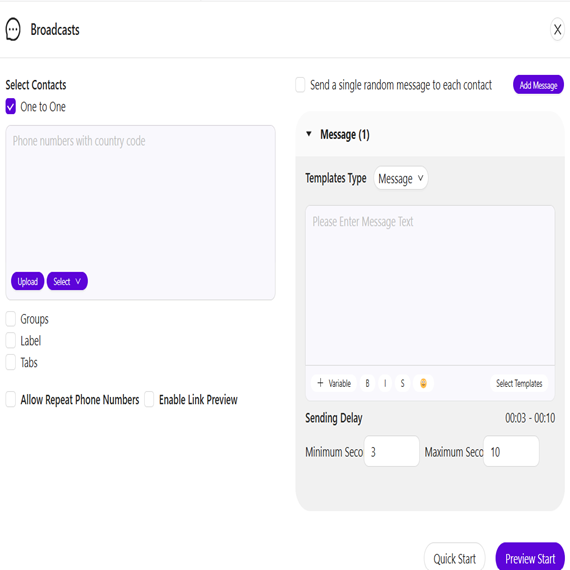
Task: Click the Minimum Seconds input field
Action: point(392,451)
